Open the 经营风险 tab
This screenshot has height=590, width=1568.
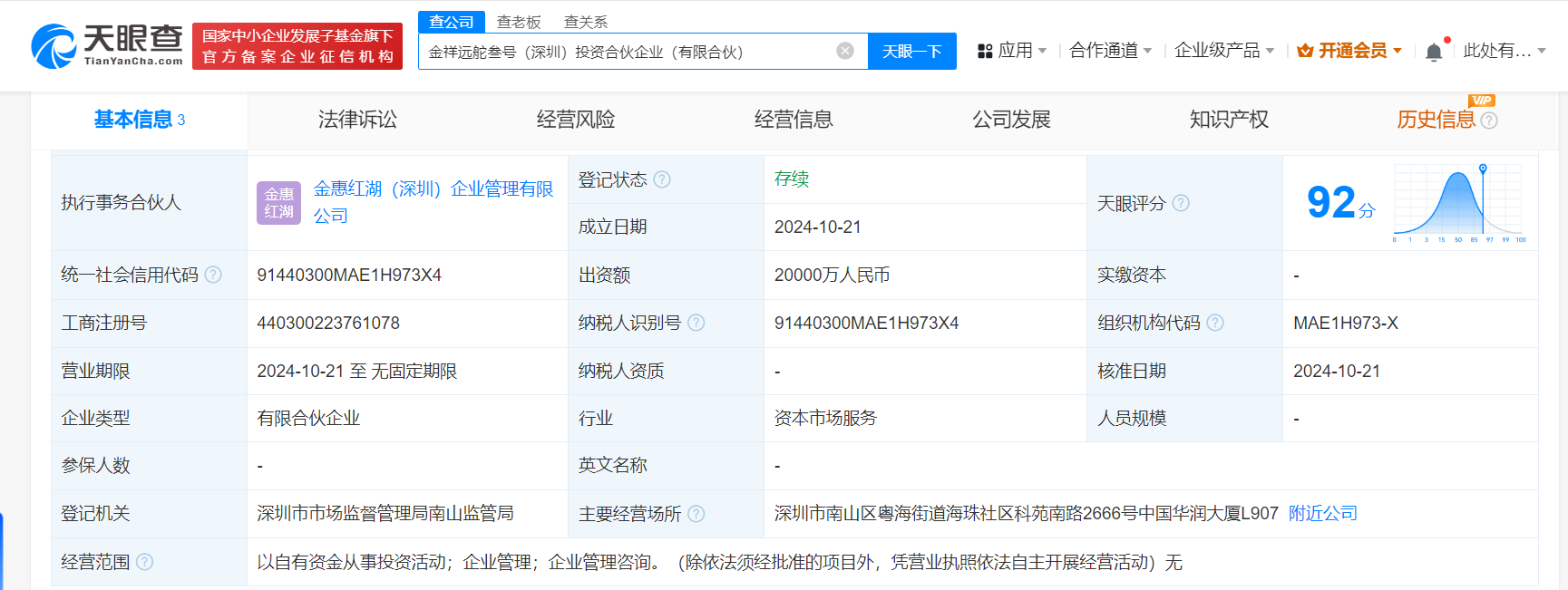point(576,120)
